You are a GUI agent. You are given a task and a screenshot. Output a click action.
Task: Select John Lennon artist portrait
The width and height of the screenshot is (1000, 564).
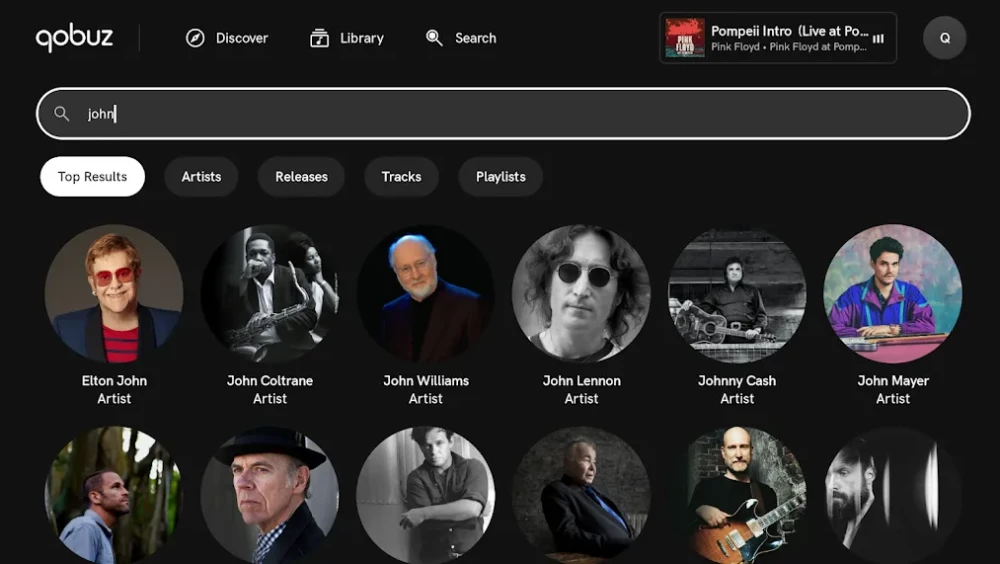click(x=581, y=293)
